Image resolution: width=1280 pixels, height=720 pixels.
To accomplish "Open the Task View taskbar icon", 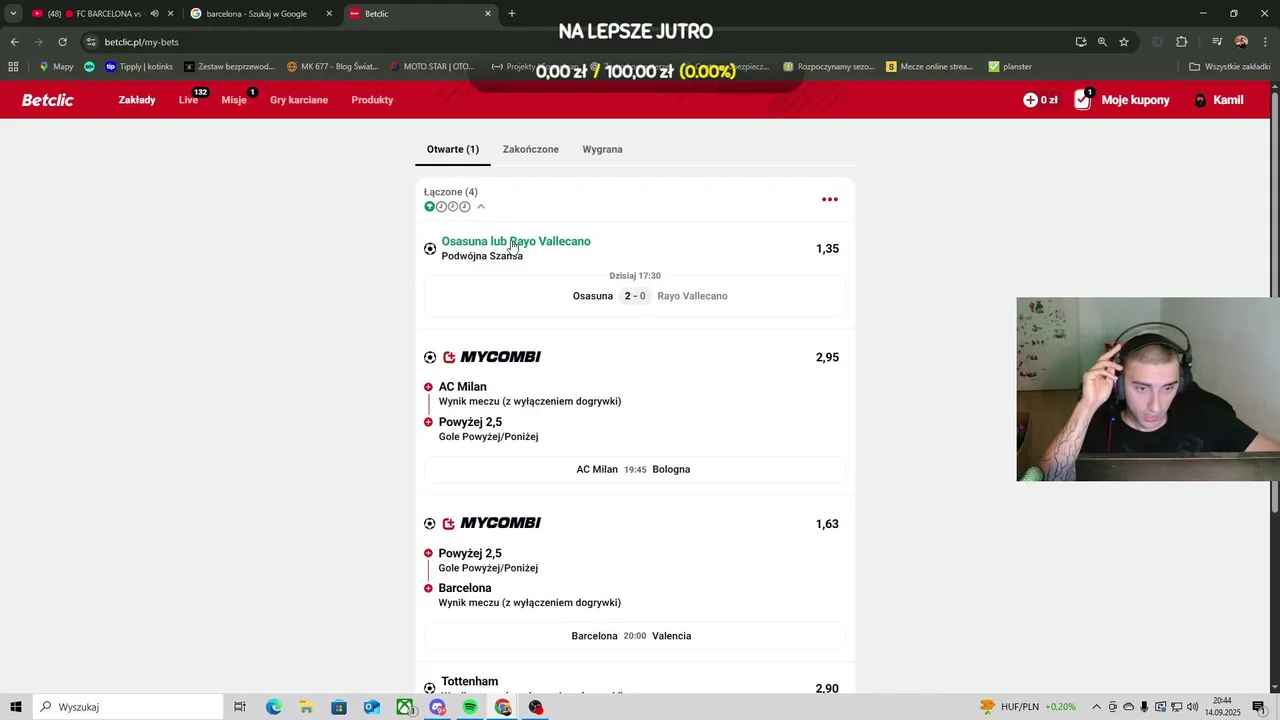I will click(240, 707).
